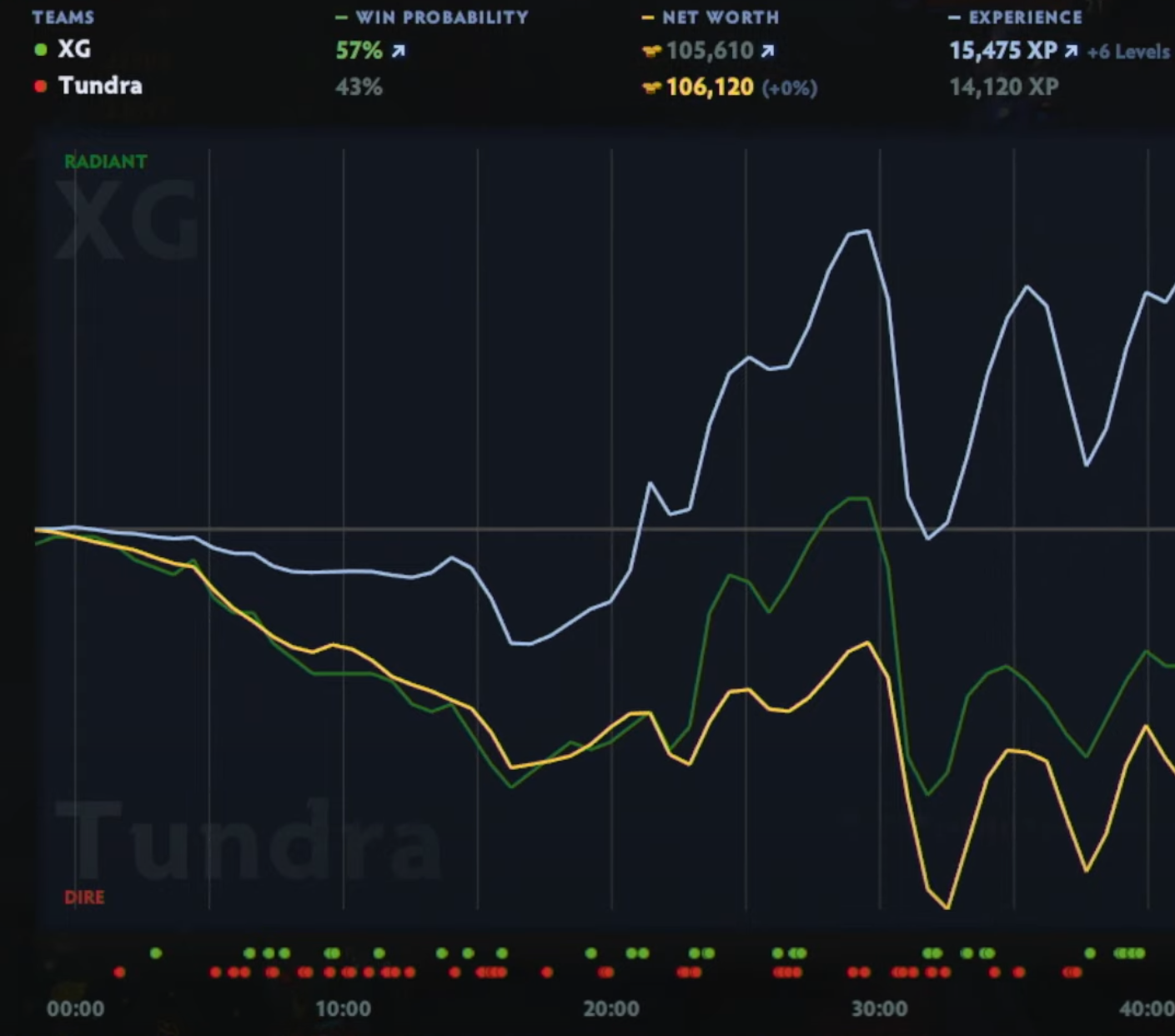Jump to the 20:00 time label
This screenshot has width=1175, height=1036.
coord(611,1008)
